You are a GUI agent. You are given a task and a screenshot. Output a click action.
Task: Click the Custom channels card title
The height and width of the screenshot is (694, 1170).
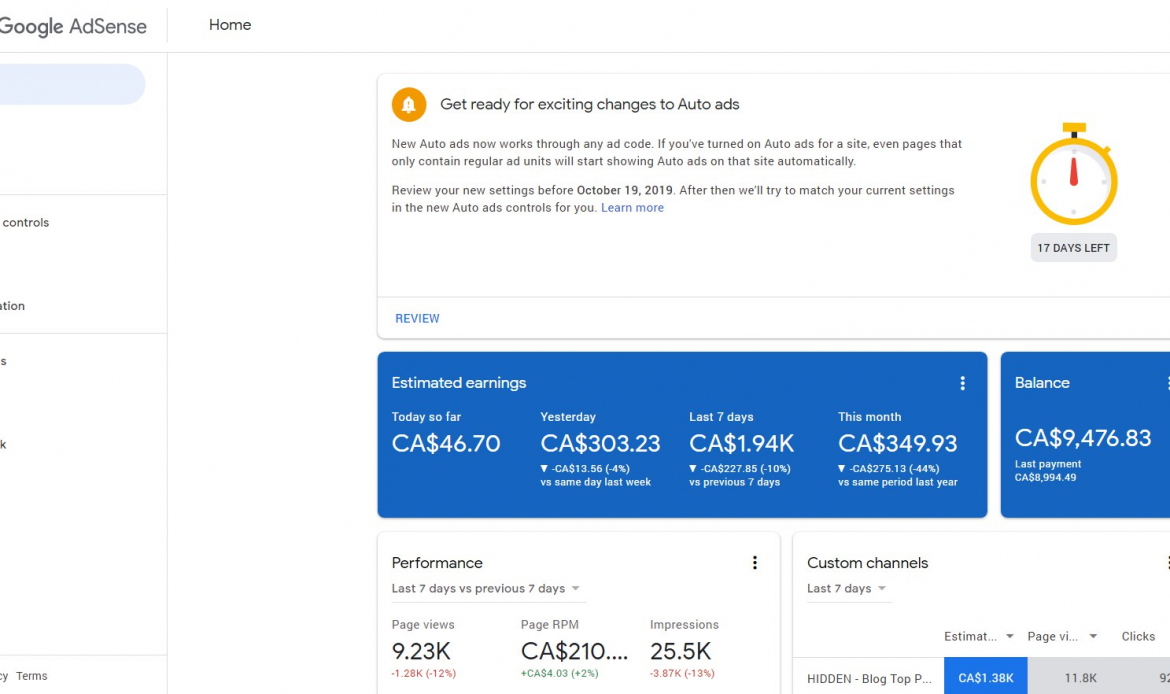pos(867,563)
